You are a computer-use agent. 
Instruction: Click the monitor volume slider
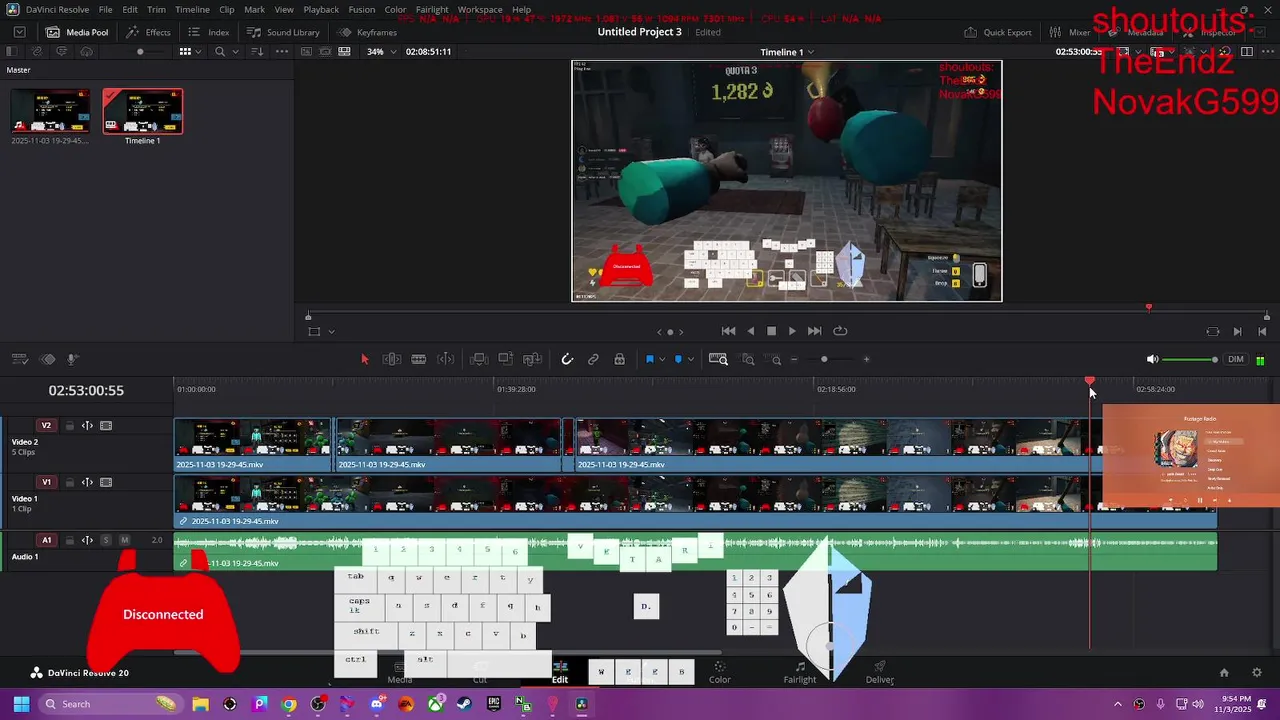tap(1190, 359)
